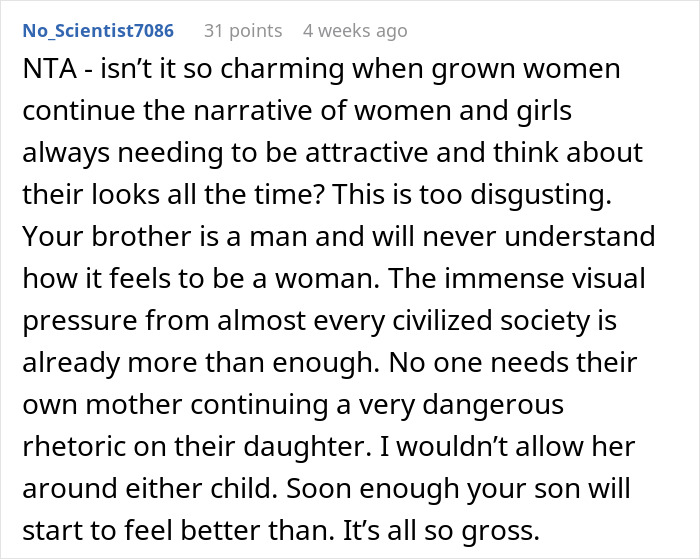
Task: Click the word 'rhetoric' in the comment
Action: [71, 445]
